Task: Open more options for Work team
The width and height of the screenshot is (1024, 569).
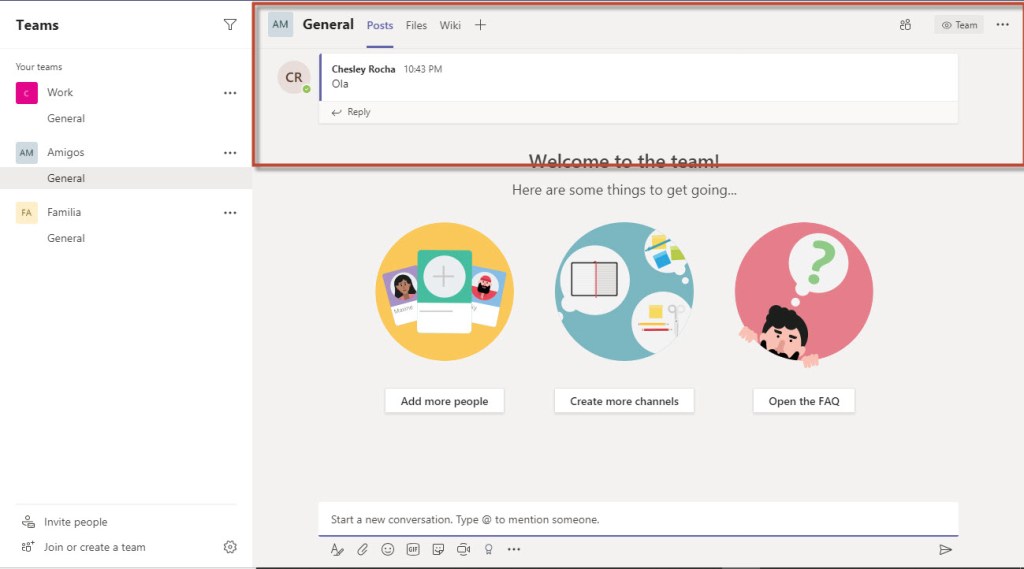Action: [230, 93]
